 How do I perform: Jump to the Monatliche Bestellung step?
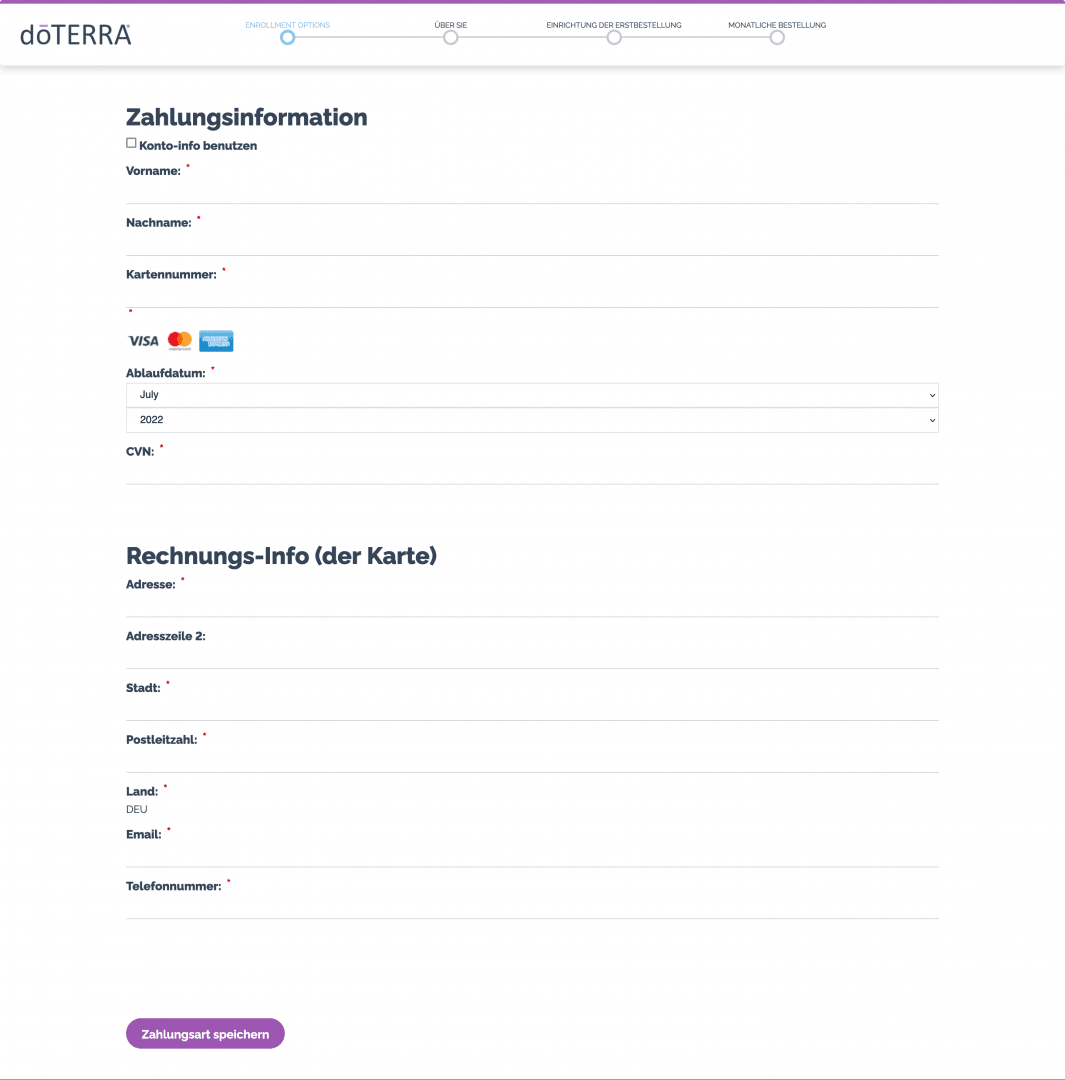pyautogui.click(x=777, y=38)
